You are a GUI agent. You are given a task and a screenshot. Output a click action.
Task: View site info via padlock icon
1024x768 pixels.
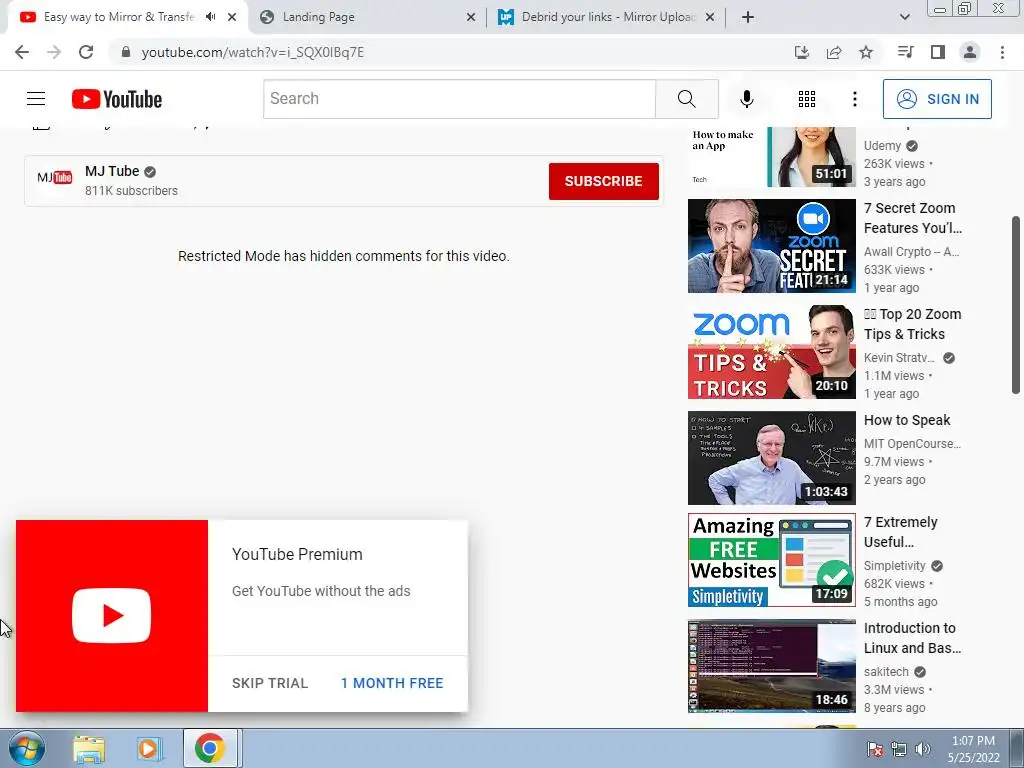click(x=126, y=52)
